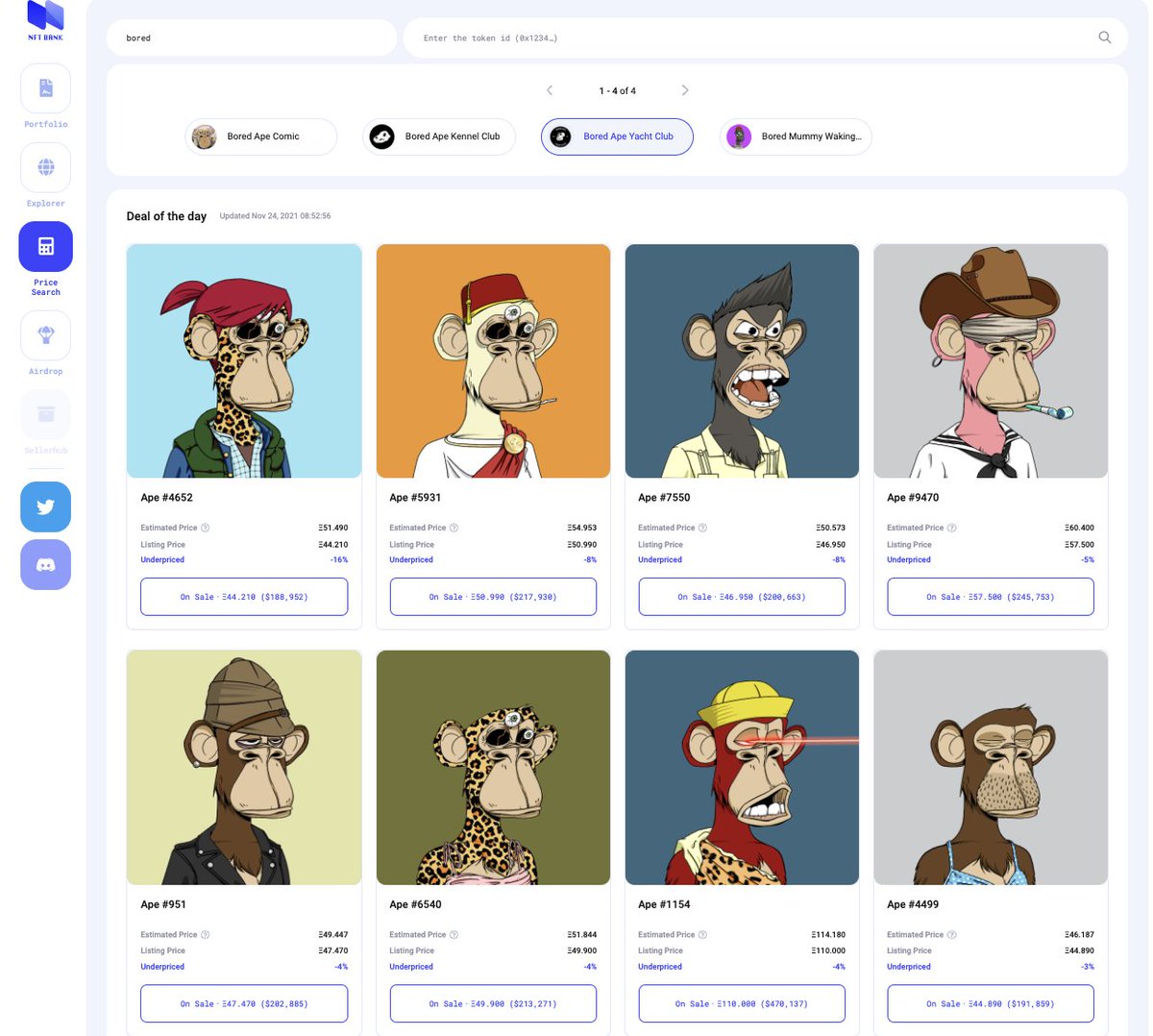Click the Bored Ape Kennel Club avatar

381,136
